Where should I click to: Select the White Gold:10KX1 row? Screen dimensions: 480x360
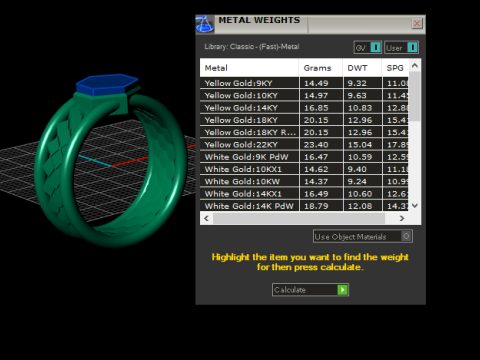304,169
